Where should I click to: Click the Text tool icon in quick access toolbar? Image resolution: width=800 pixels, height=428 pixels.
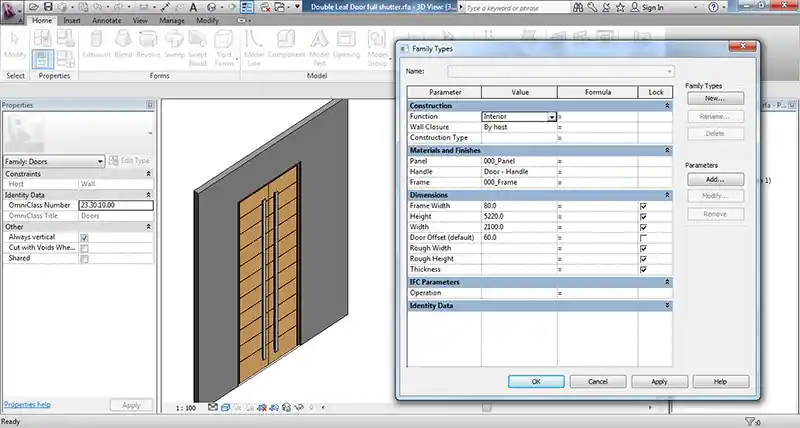point(193,7)
